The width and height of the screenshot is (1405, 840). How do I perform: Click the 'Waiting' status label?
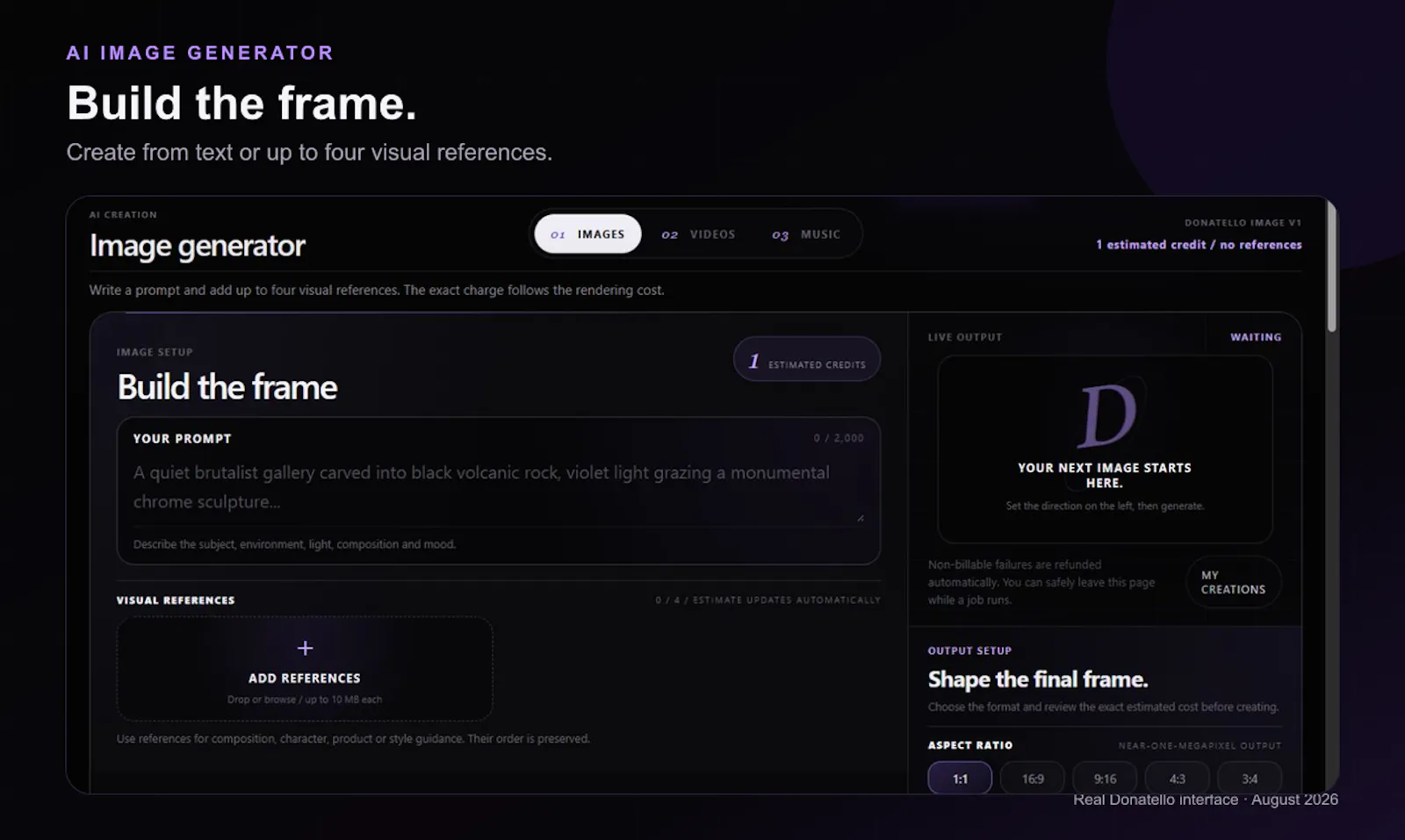1256,337
